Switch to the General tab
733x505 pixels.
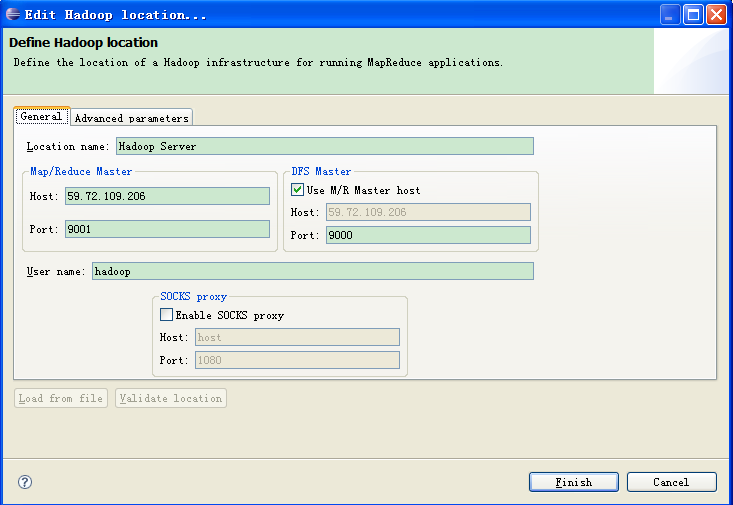pyautogui.click(x=42, y=116)
